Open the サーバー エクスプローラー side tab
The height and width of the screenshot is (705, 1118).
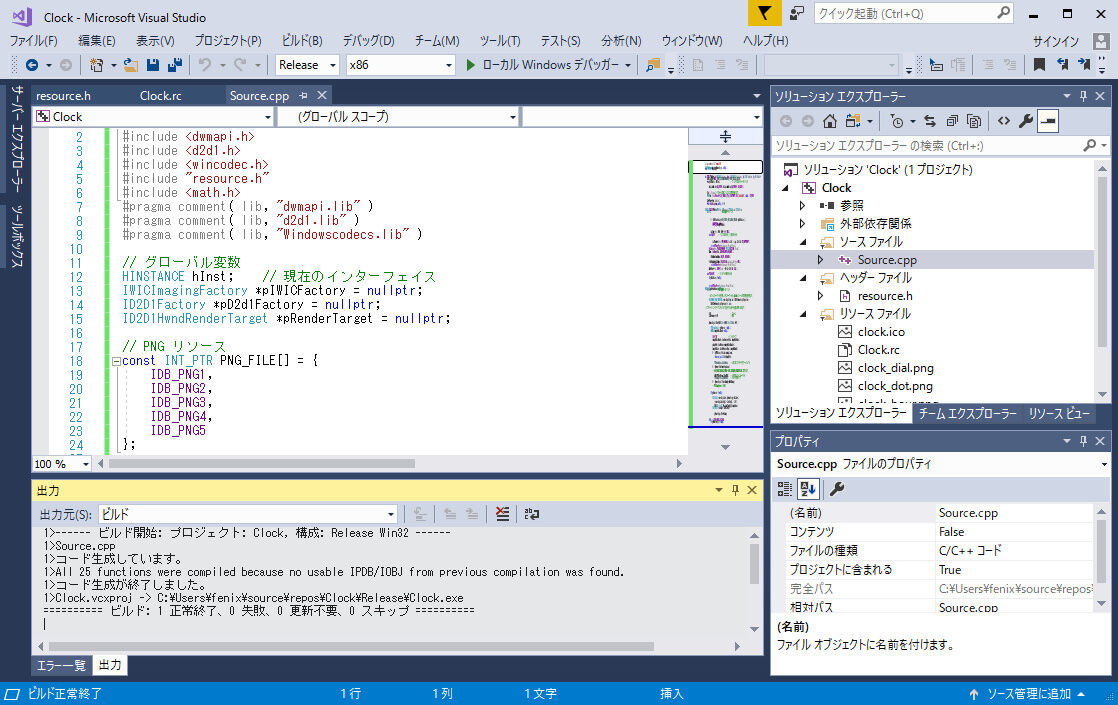coord(18,138)
